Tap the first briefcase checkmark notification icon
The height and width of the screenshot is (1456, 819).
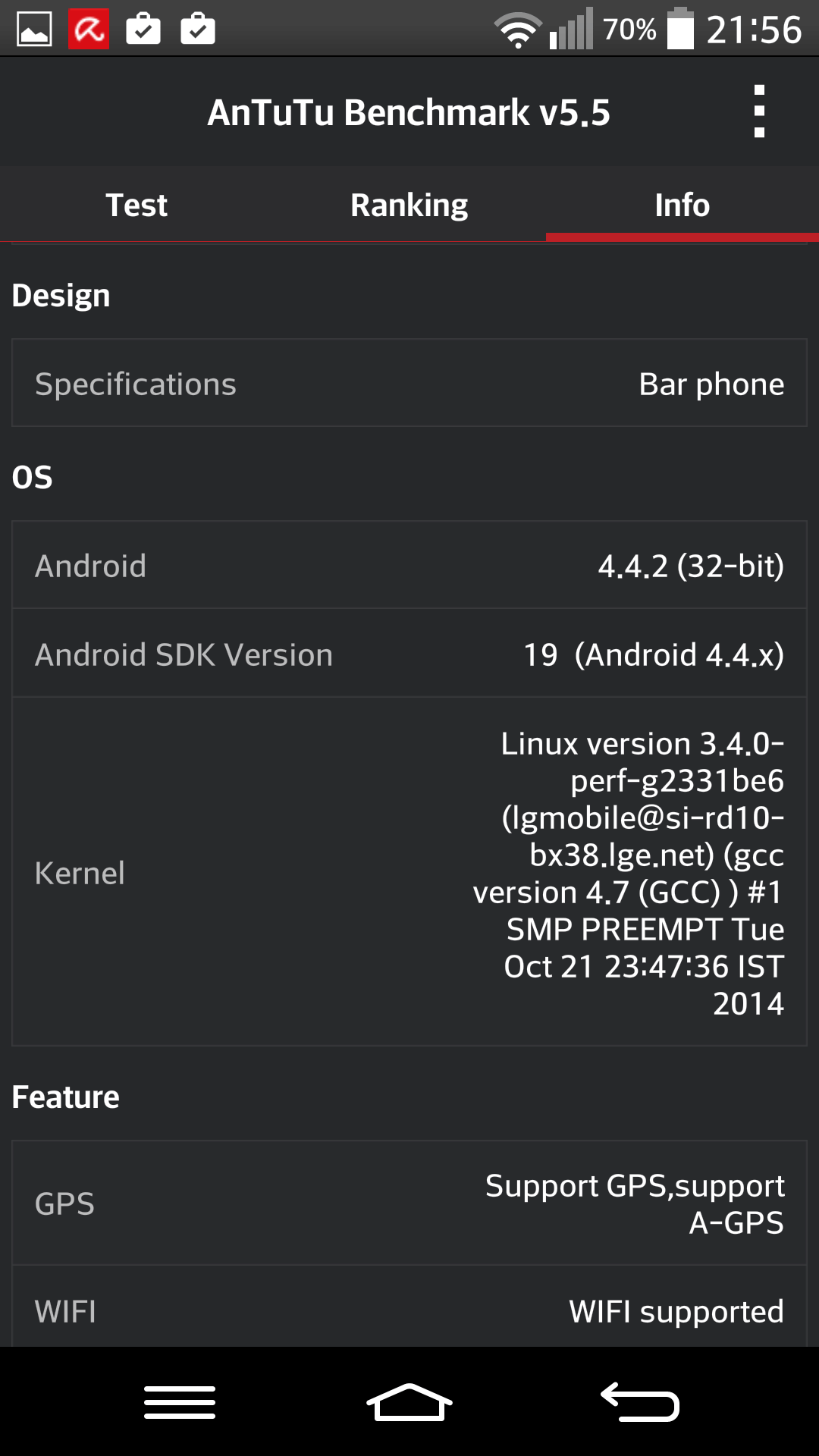coord(143,30)
